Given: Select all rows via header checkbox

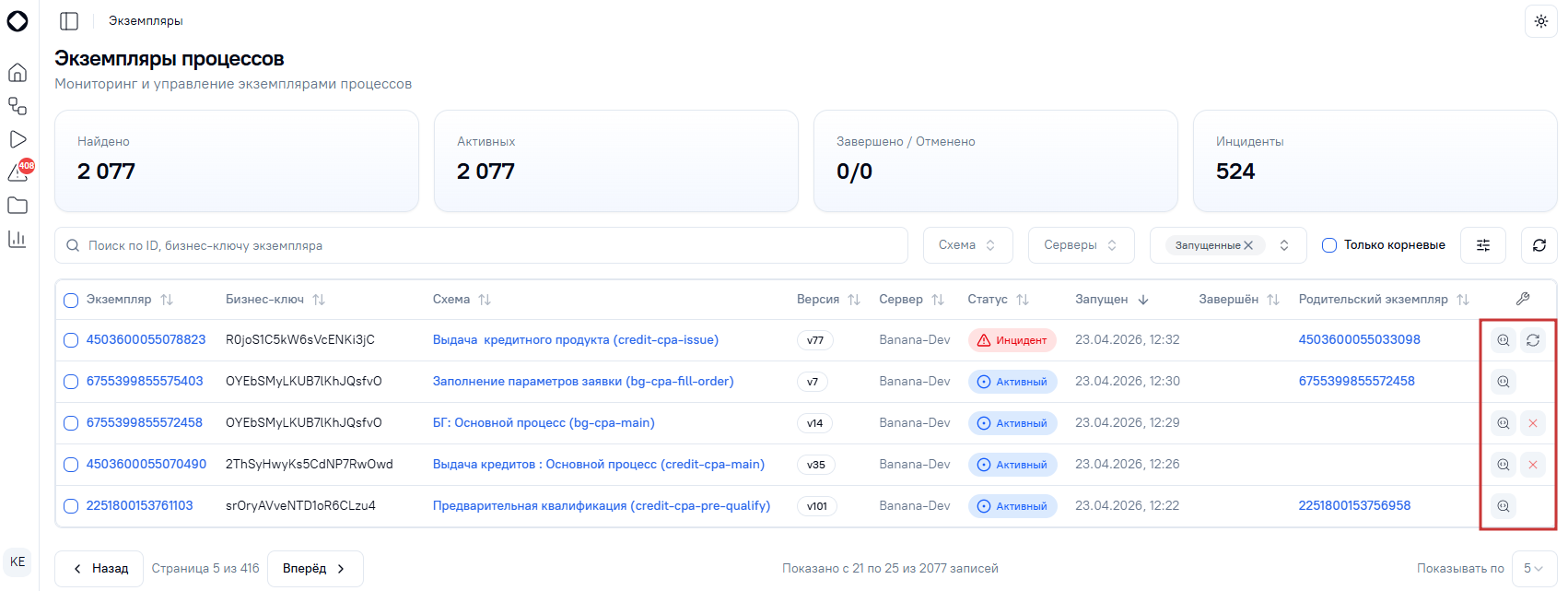Looking at the screenshot, I should [71, 300].
